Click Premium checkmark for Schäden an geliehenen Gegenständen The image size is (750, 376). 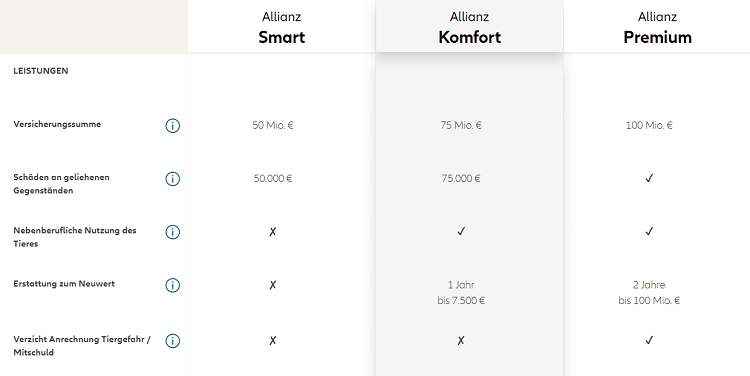[649, 178]
